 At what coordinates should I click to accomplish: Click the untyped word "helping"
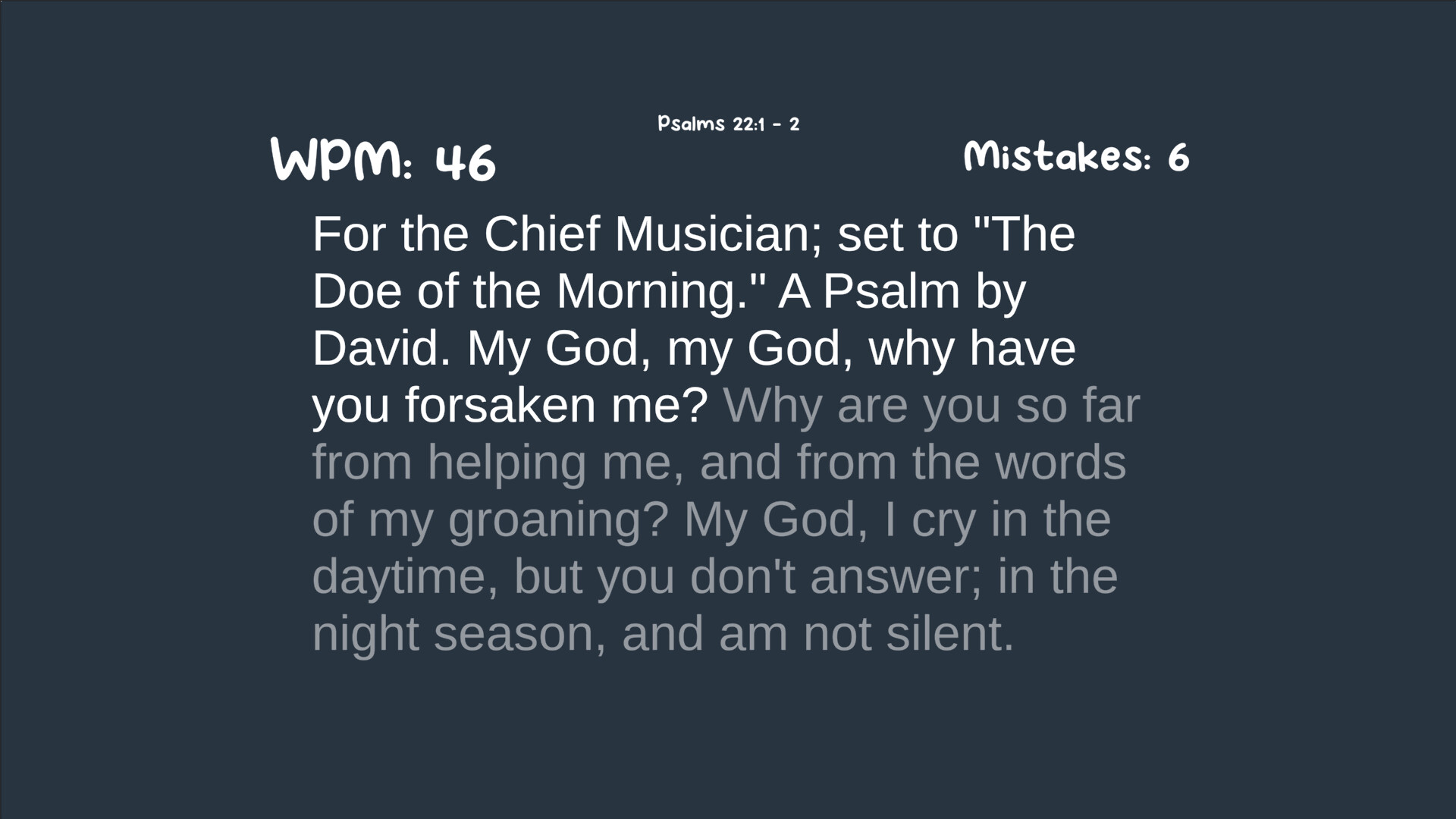coord(507,463)
